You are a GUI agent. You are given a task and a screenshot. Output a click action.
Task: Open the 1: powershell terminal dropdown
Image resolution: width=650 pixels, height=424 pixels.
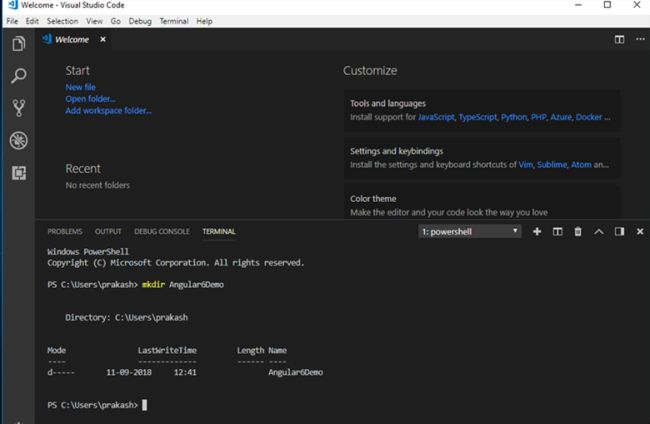[469, 232]
